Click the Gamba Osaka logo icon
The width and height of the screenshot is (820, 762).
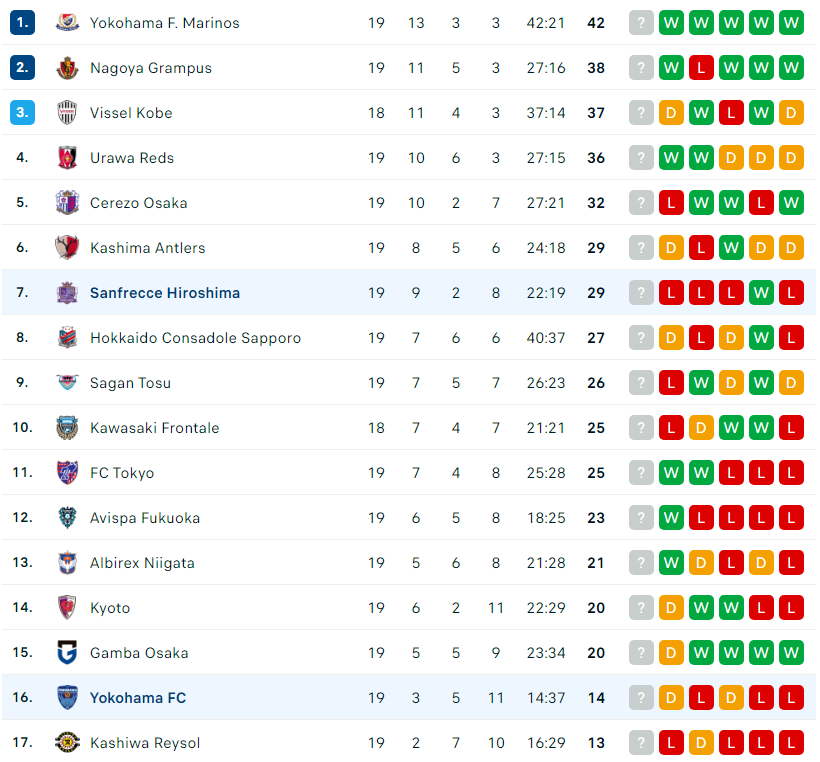click(67, 652)
